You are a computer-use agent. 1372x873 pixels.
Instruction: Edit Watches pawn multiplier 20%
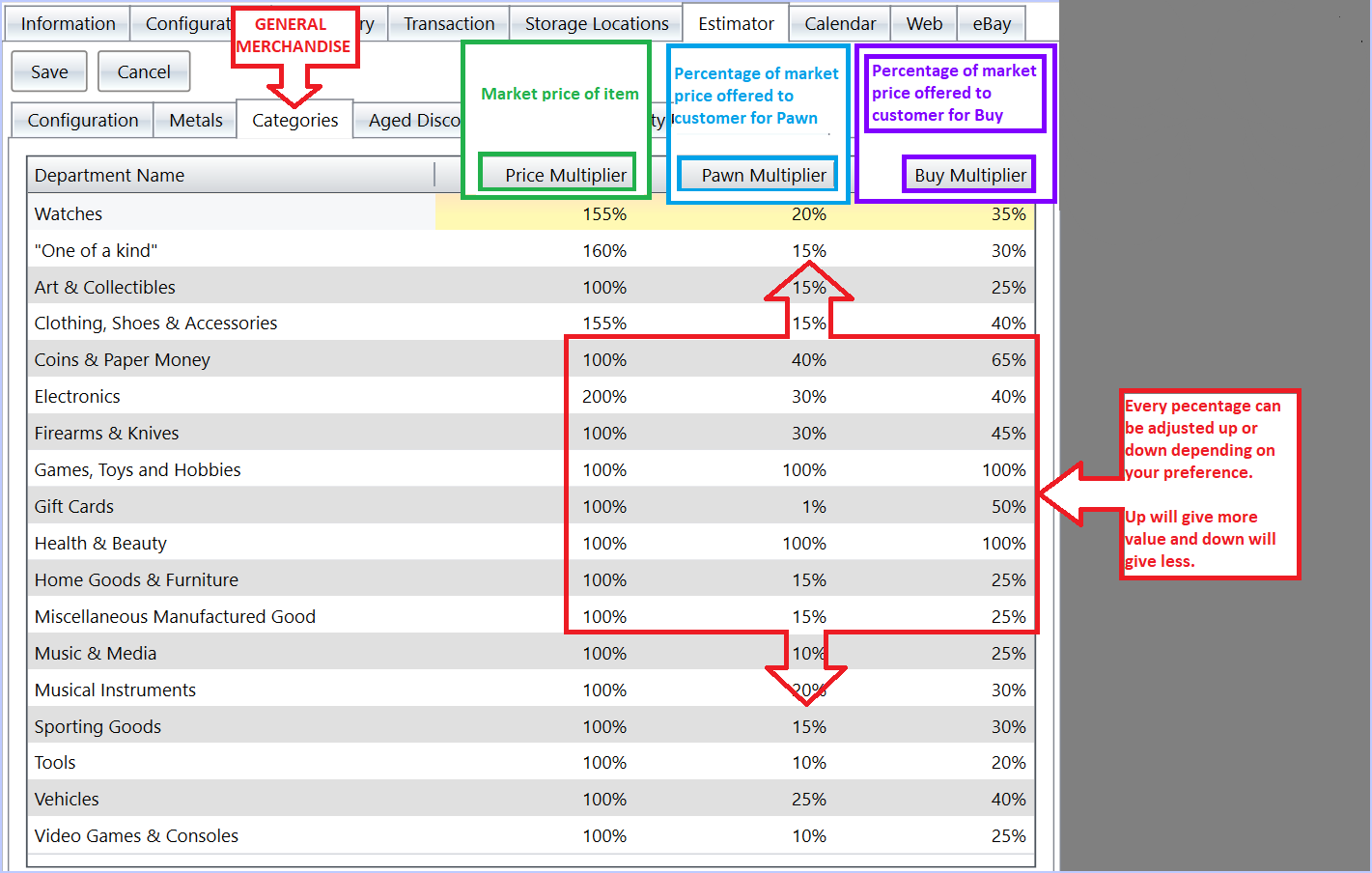(809, 213)
